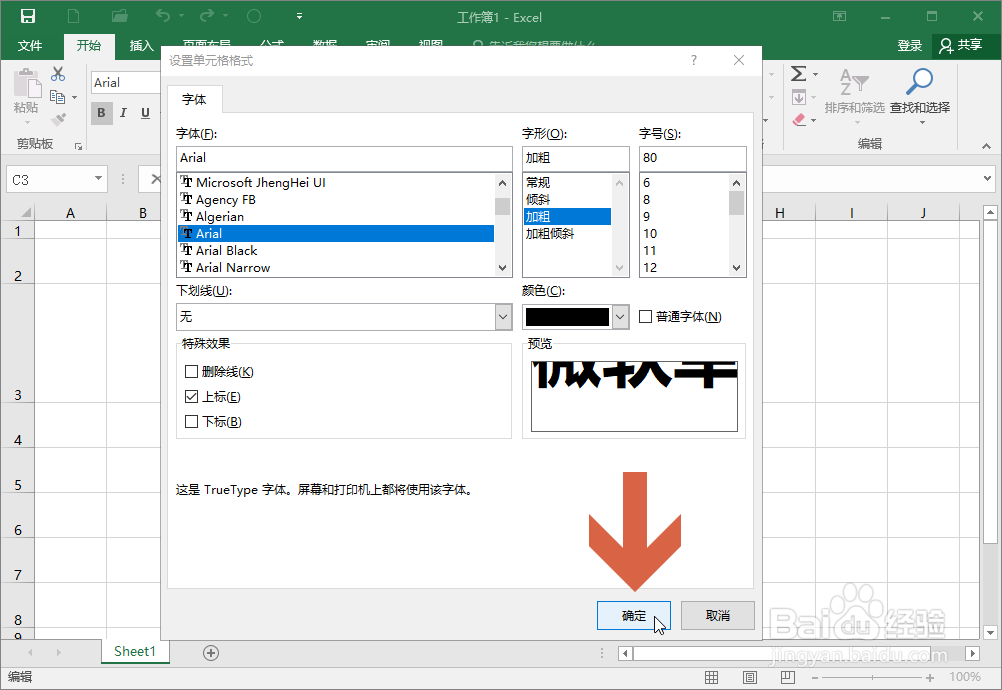
Task: Click the 字体 tab in the dialog
Action: [x=195, y=99]
